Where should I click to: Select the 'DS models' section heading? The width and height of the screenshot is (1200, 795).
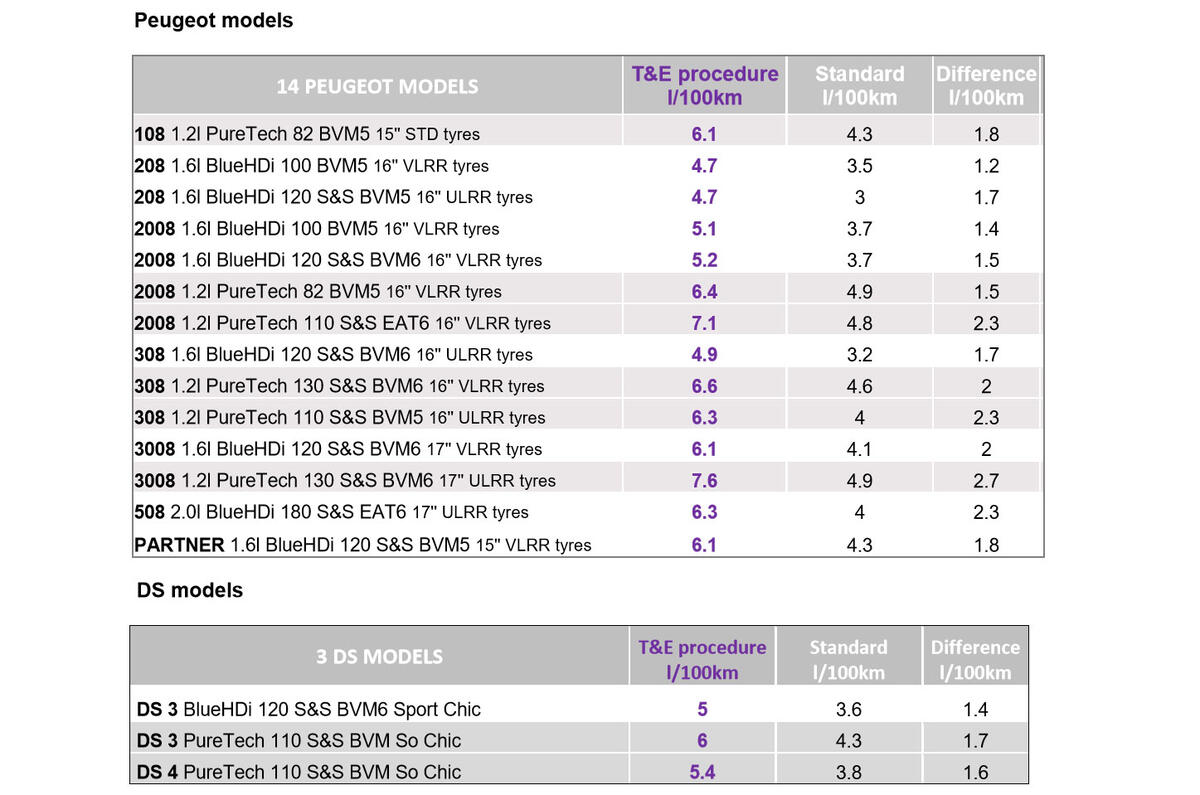tap(189, 590)
